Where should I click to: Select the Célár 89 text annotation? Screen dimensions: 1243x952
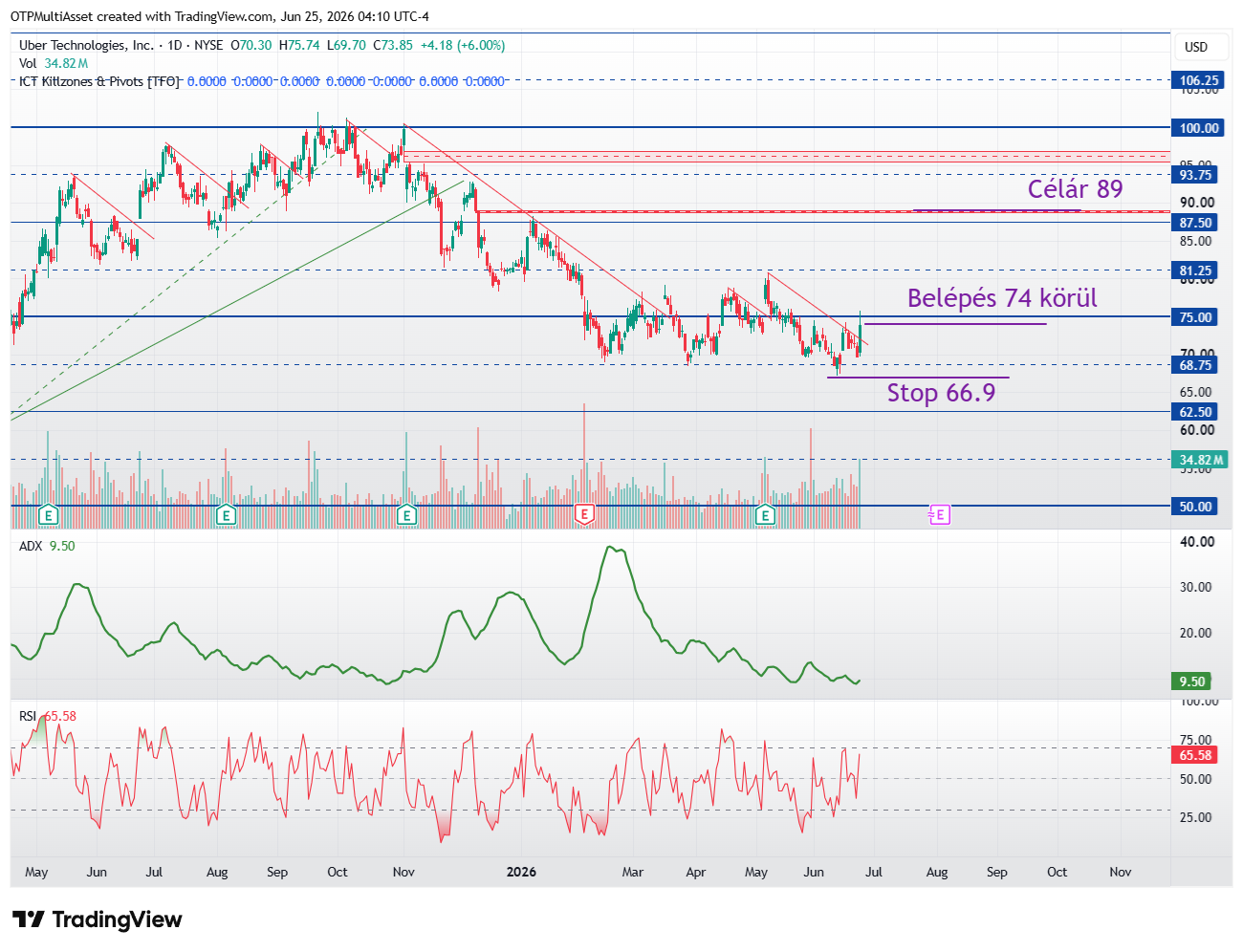click(x=1075, y=189)
